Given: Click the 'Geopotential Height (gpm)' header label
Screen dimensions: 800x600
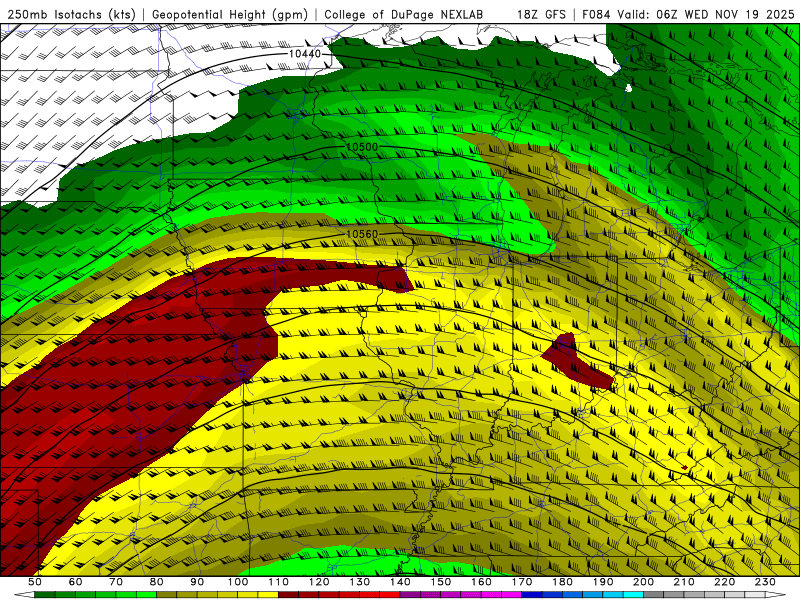Looking at the screenshot, I should 230,15.
